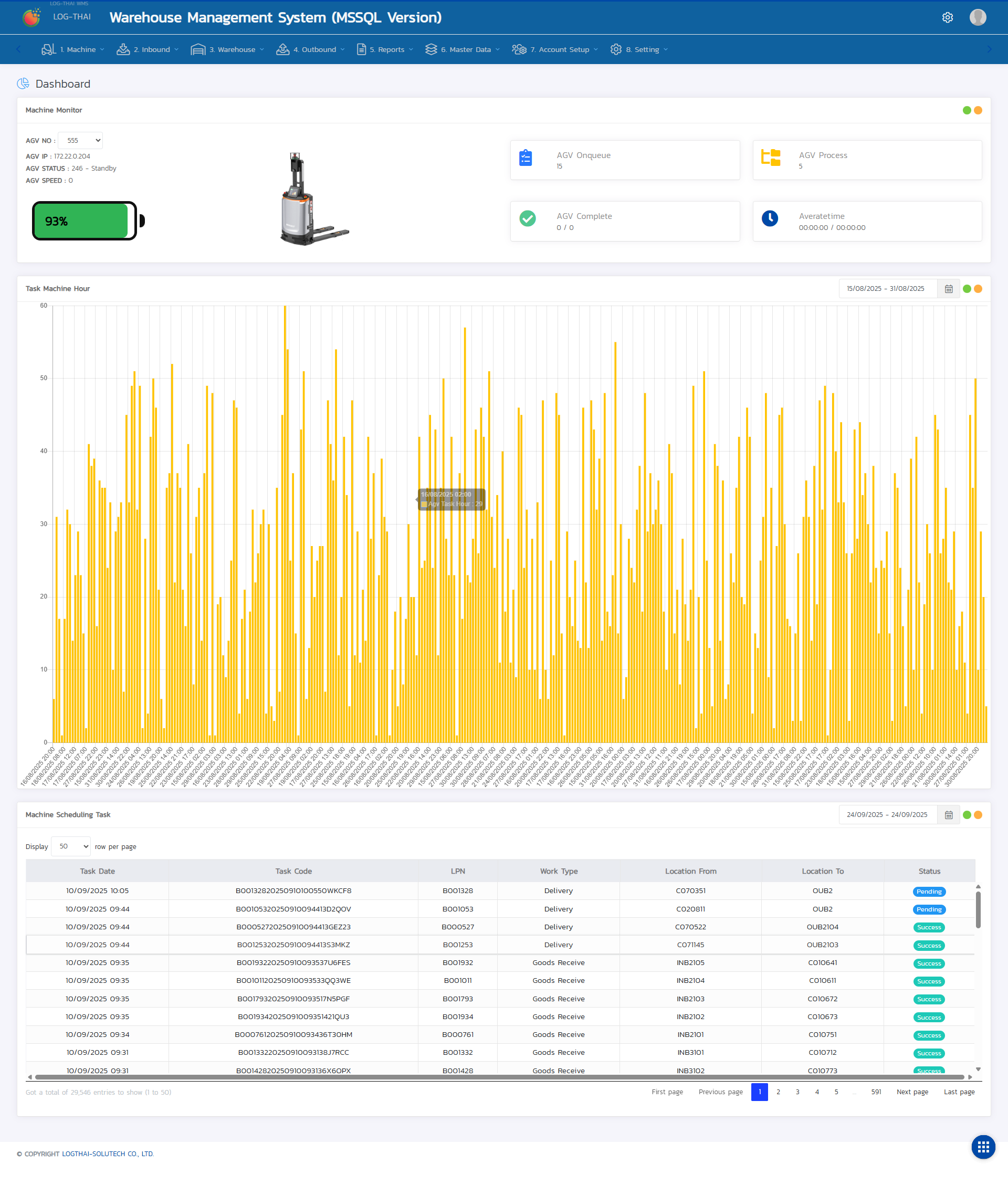The image size is (1008, 1195).
Task: Click green dot on Machine Scheduling Task panel
Action: click(x=967, y=815)
